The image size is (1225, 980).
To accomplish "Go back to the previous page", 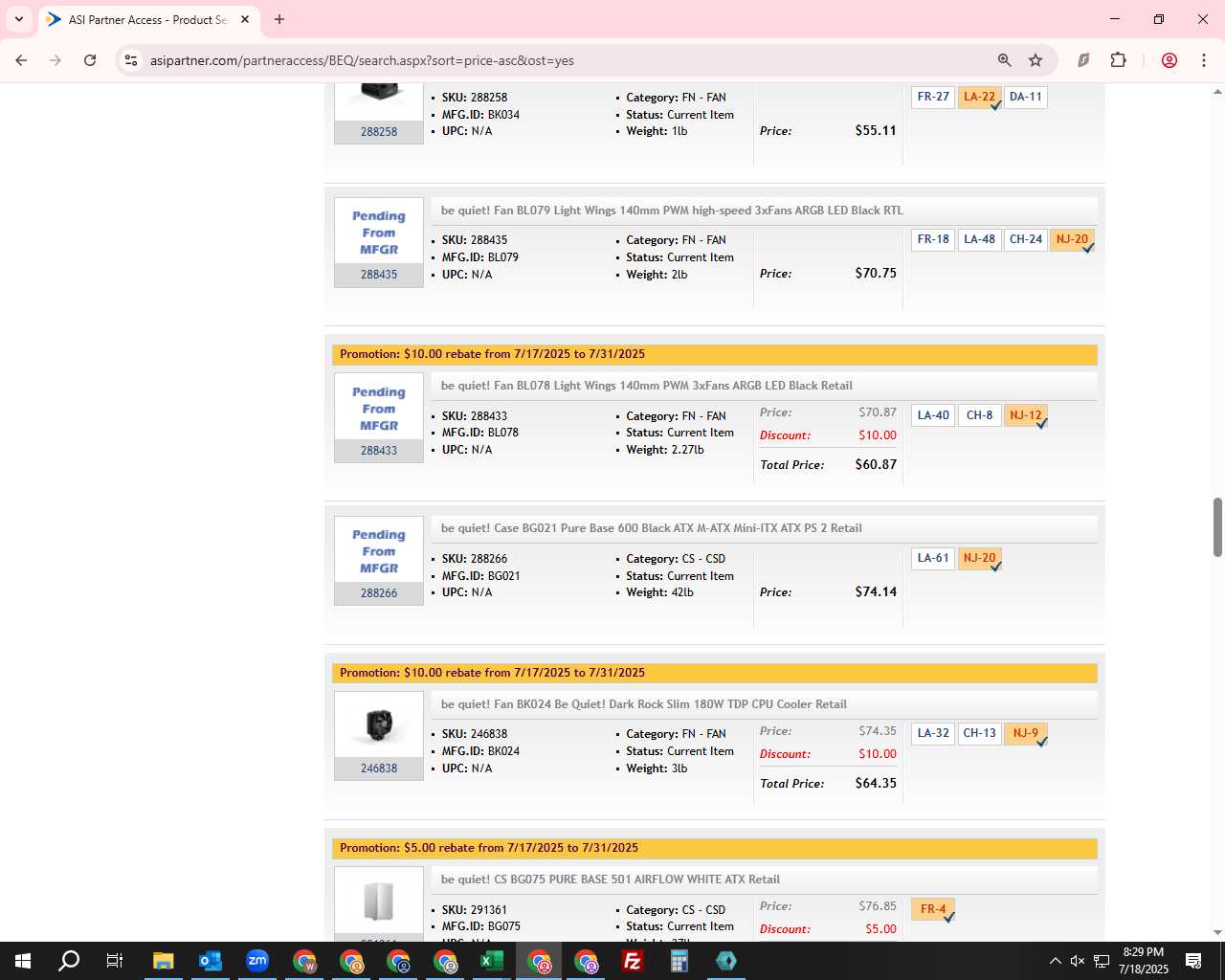I will [x=21, y=60].
